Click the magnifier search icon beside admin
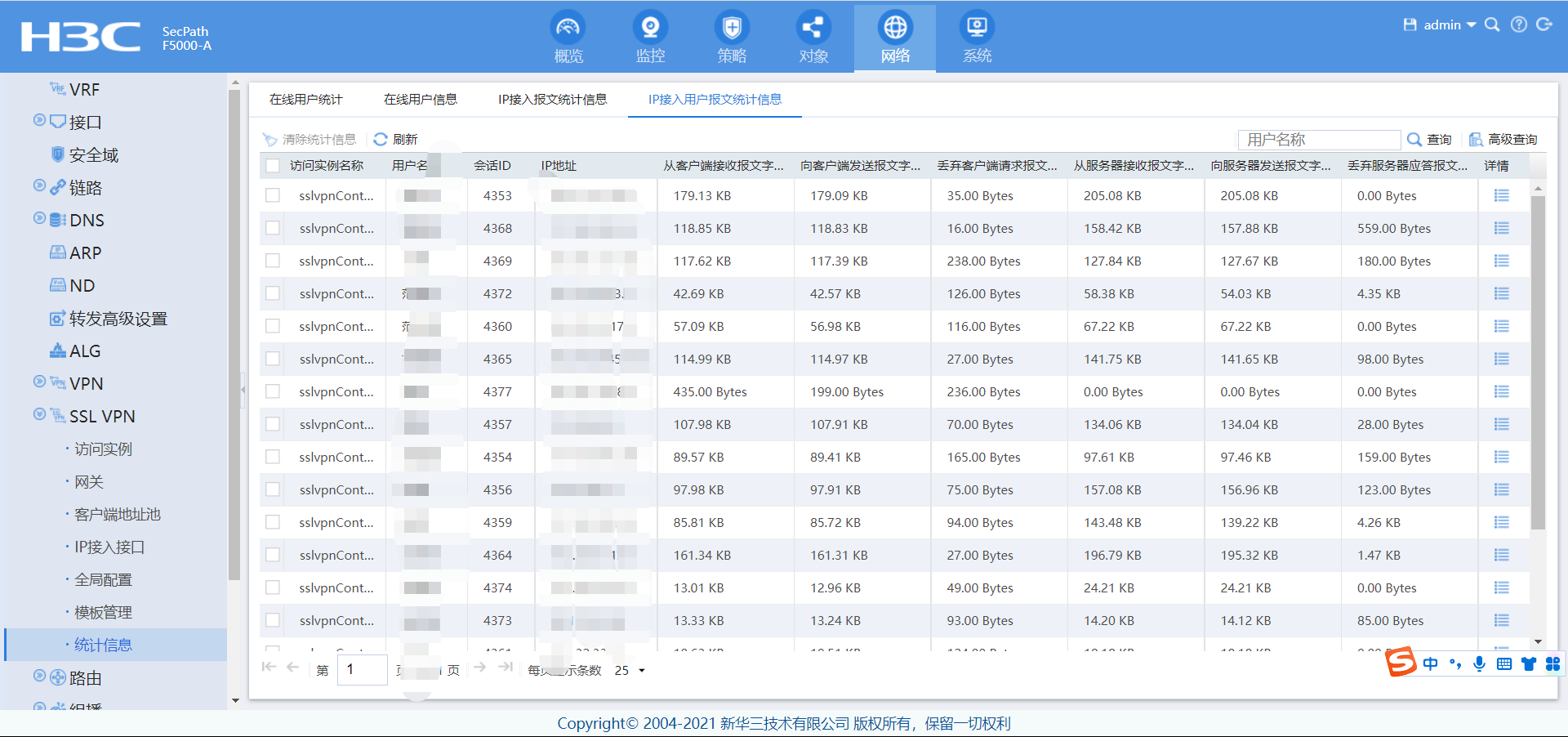This screenshot has height=737, width=1568. pyautogui.click(x=1492, y=25)
